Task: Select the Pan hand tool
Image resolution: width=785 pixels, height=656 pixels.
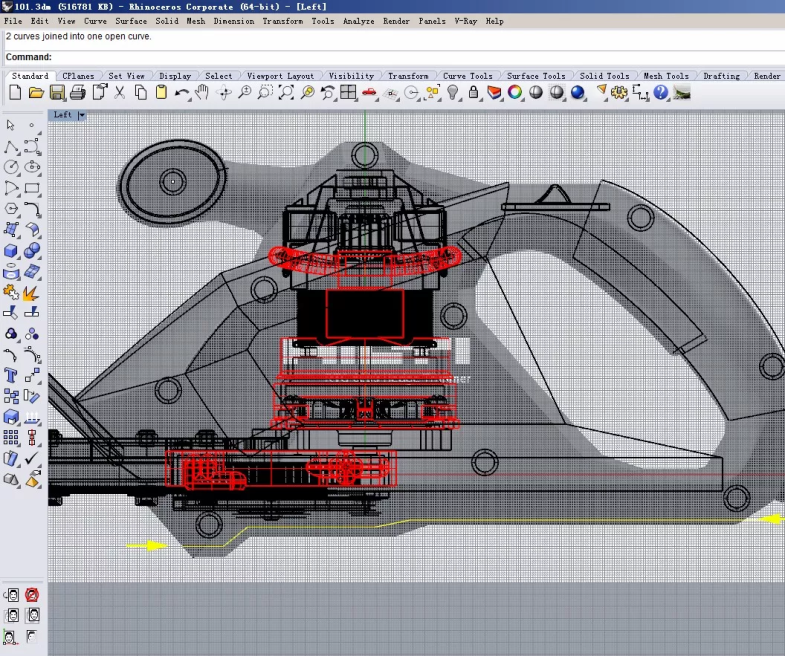Action: [x=202, y=92]
